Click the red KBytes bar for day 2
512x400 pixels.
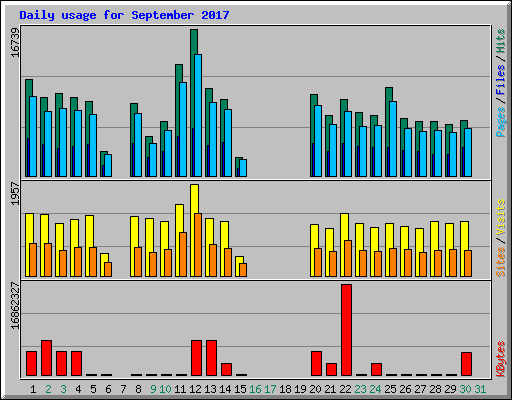click(x=46, y=358)
